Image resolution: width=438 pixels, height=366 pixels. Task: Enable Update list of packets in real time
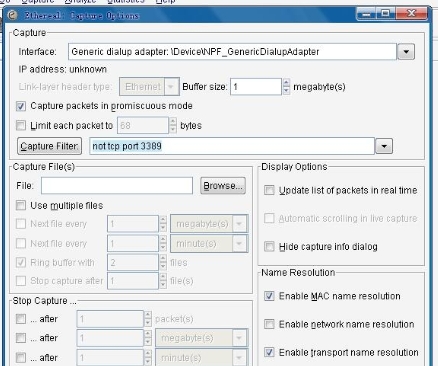point(269,190)
